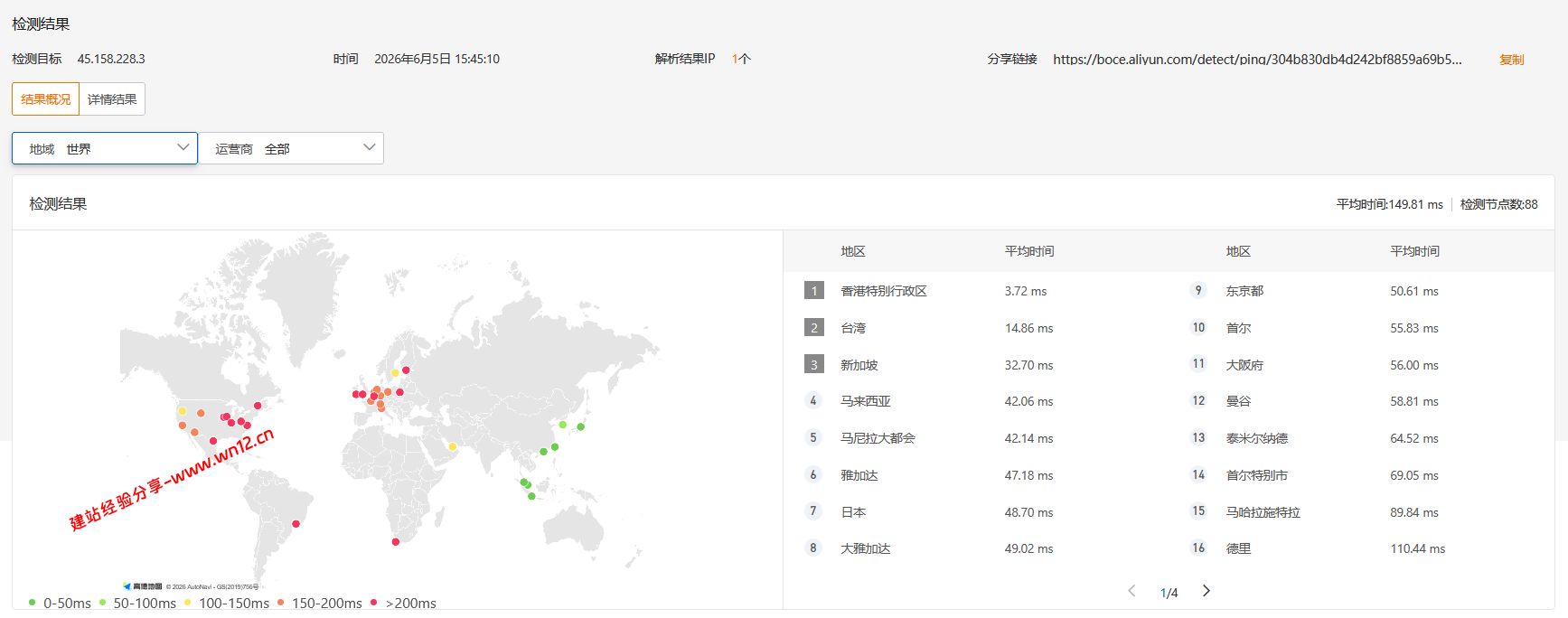The width and height of the screenshot is (1568, 618).
Task: Click the 东京都 region entry
Action: click(1244, 291)
